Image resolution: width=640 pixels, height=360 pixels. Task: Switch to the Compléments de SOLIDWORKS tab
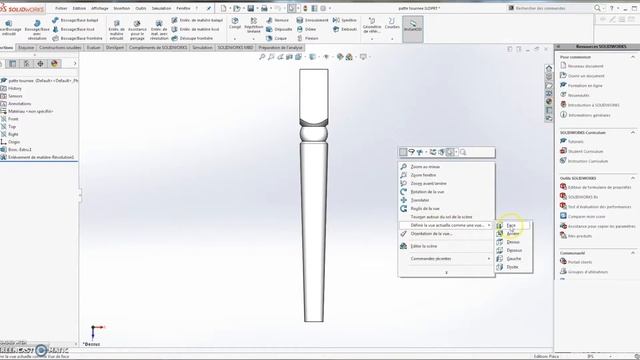pos(158,48)
